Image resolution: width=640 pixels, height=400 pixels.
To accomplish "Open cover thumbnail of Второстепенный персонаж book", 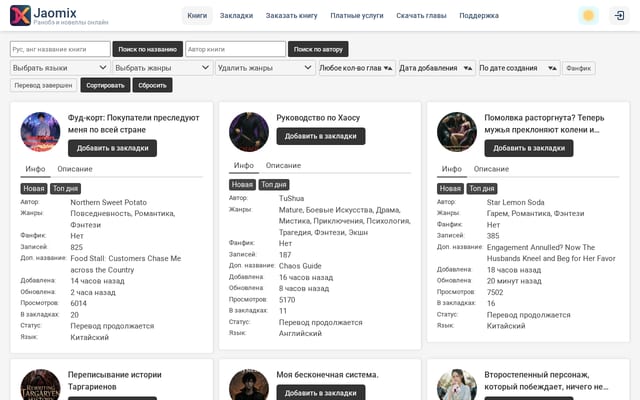I will [x=457, y=385].
